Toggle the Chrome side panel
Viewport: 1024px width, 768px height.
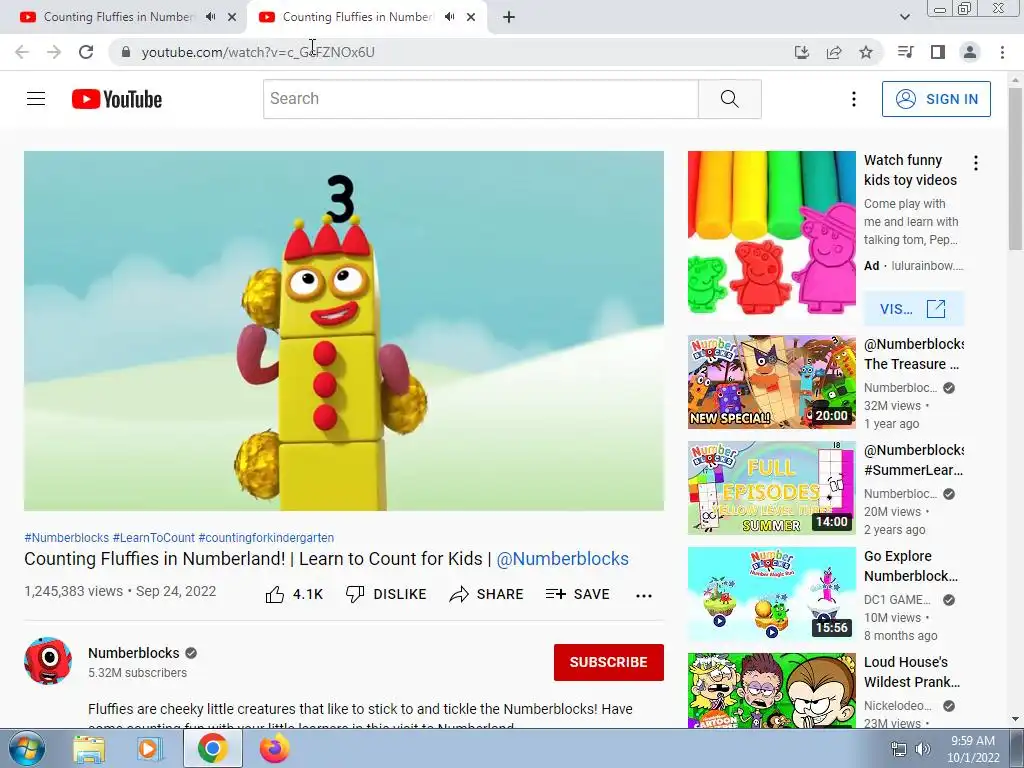click(x=938, y=52)
